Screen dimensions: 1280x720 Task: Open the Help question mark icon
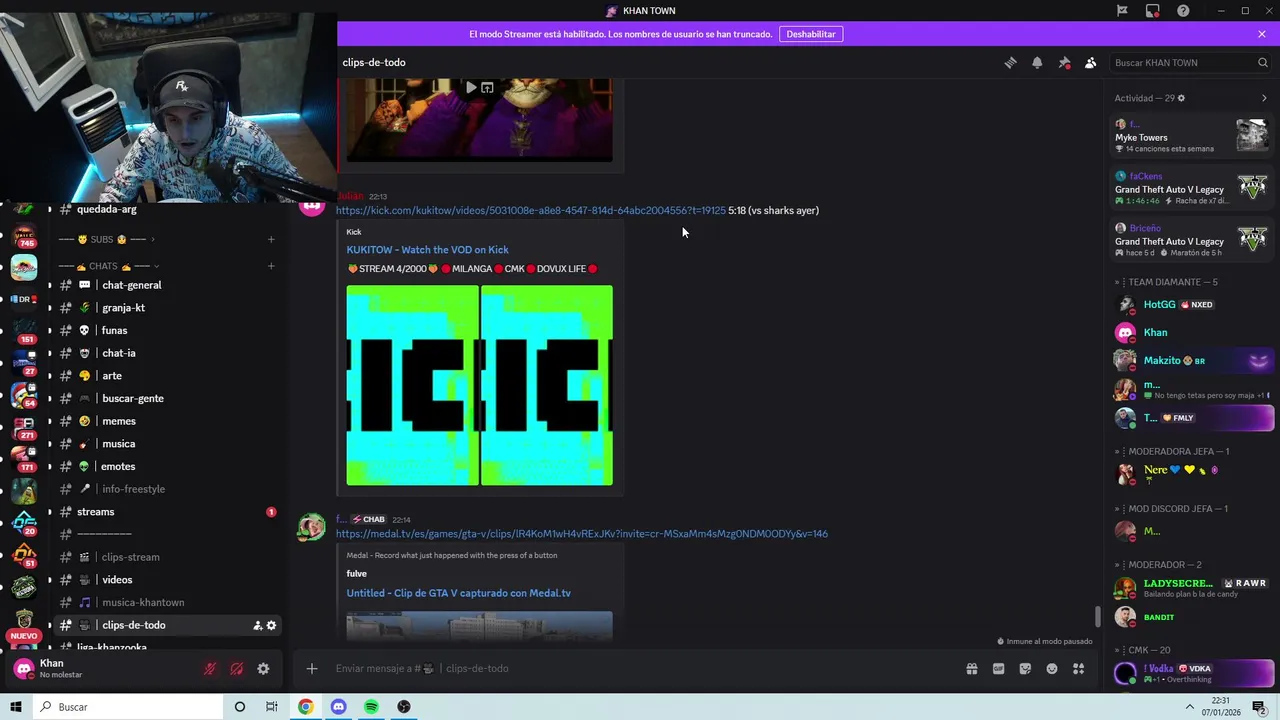click(1183, 10)
